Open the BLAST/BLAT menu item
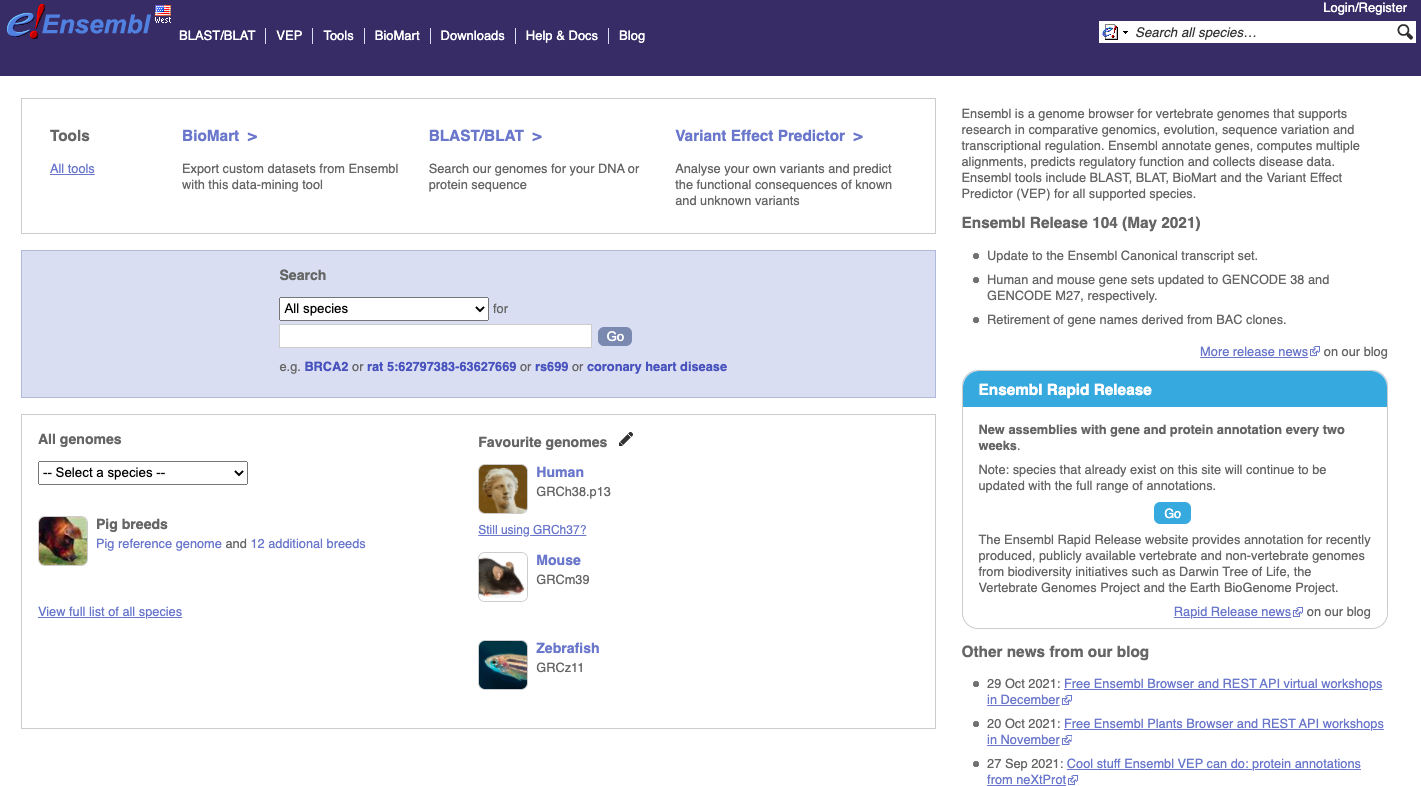The image size is (1421, 786). click(x=217, y=35)
